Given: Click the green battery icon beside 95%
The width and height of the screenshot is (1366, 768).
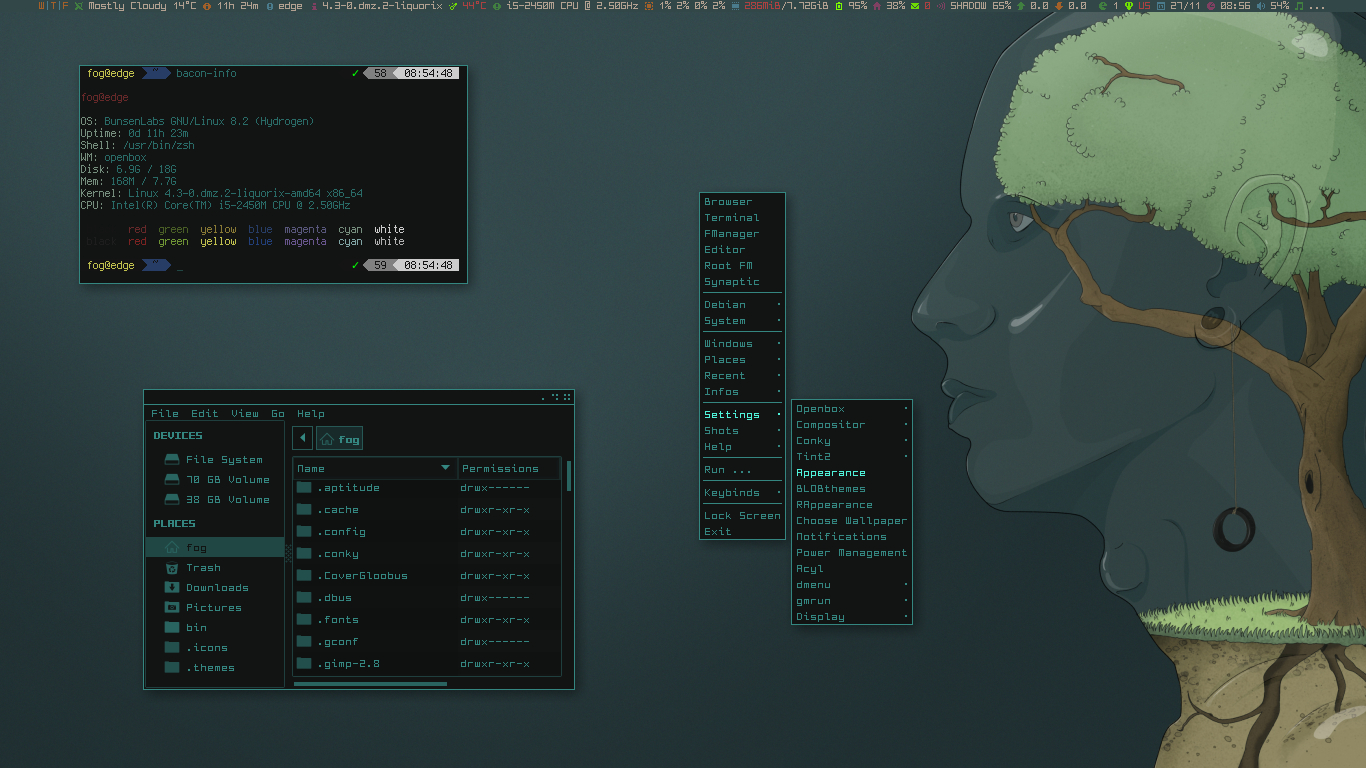Looking at the screenshot, I should pos(838,6).
